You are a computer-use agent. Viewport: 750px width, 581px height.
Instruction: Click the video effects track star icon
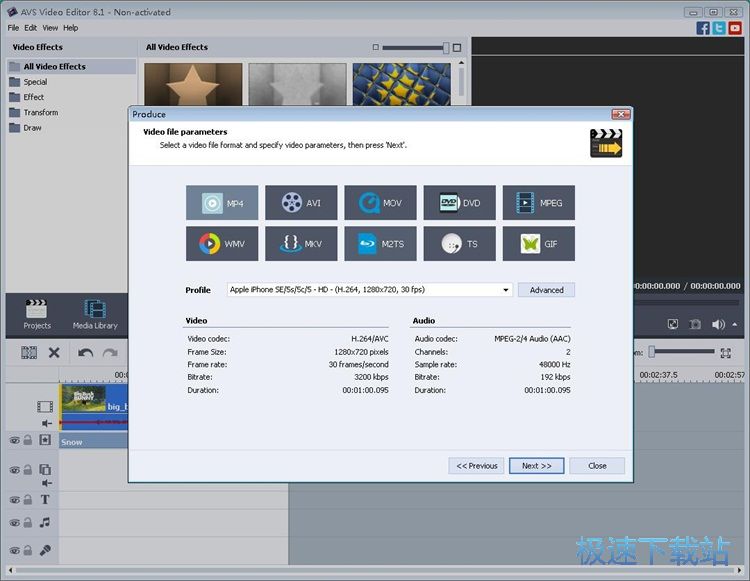[45, 440]
